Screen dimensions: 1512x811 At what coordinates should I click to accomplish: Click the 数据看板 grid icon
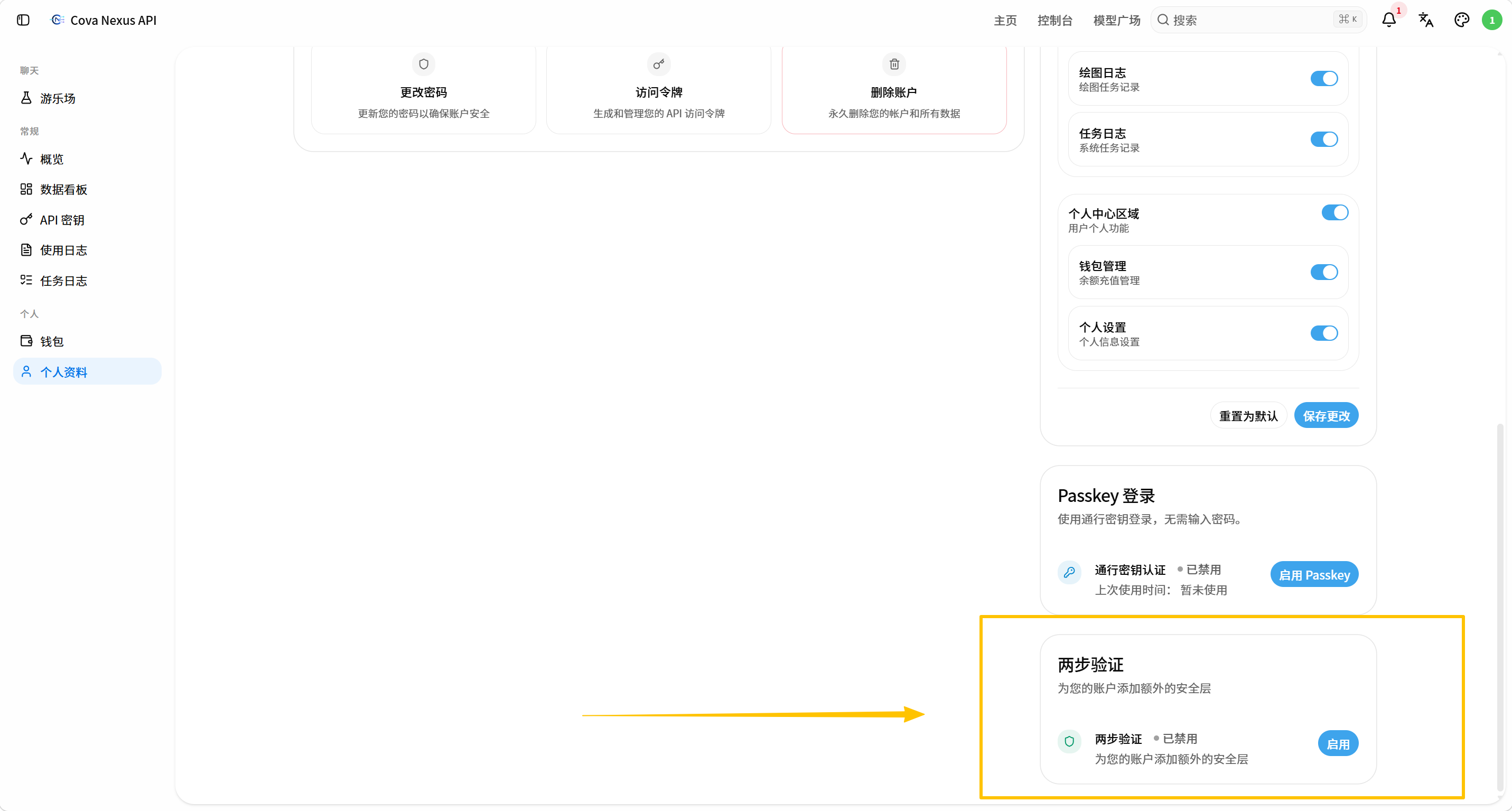[26, 189]
